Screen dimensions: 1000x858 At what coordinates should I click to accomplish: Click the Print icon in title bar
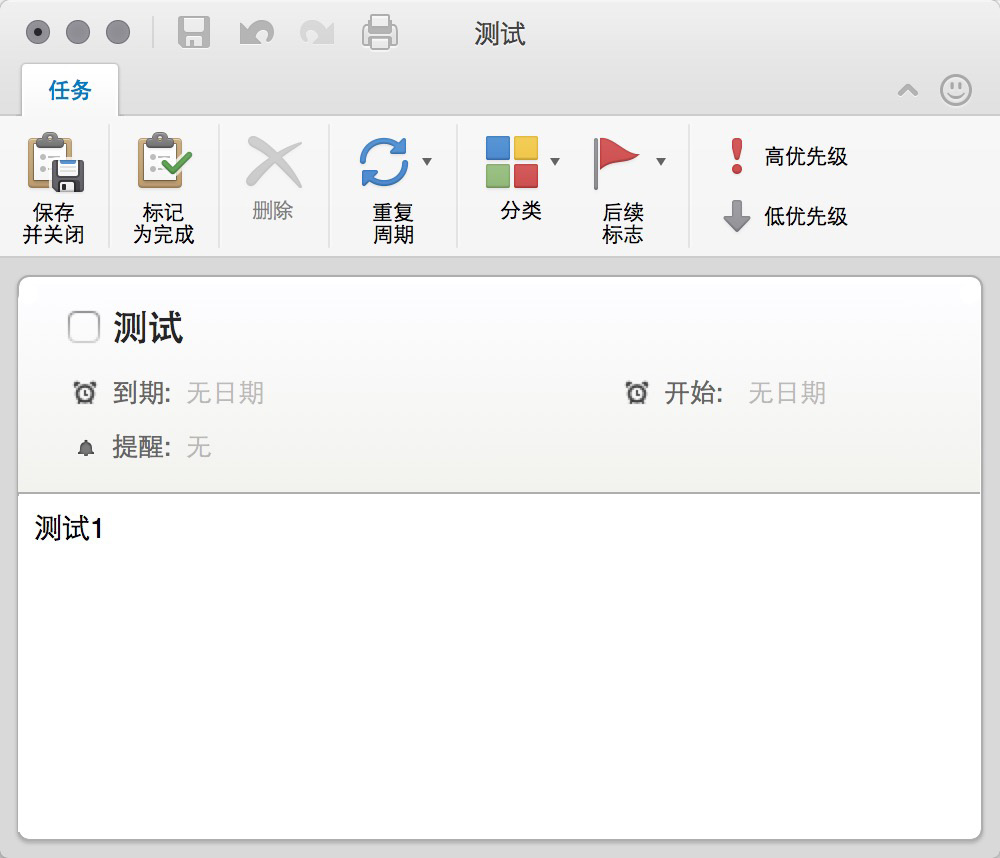pyautogui.click(x=380, y=32)
